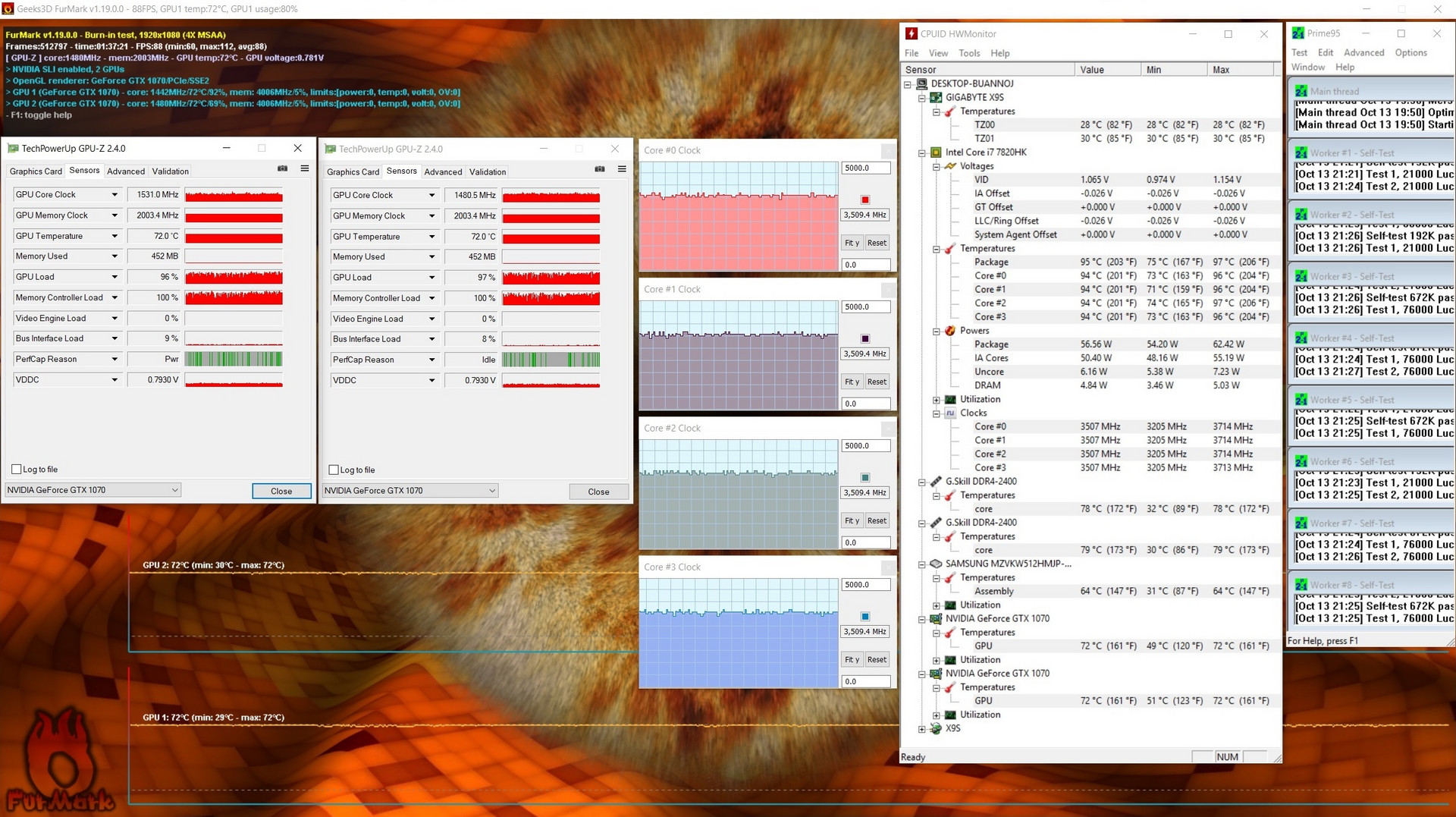1456x817 pixels.
Task: Click the Intel Core i7 7820HK chip icon
Action: pos(937,152)
